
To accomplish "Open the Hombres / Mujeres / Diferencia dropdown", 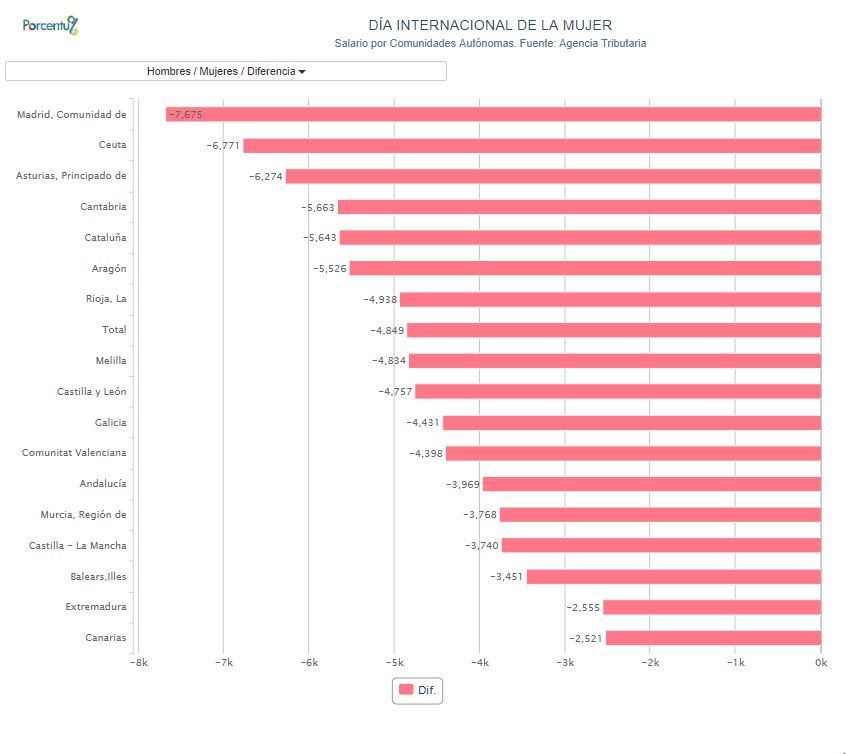I will 226,71.
